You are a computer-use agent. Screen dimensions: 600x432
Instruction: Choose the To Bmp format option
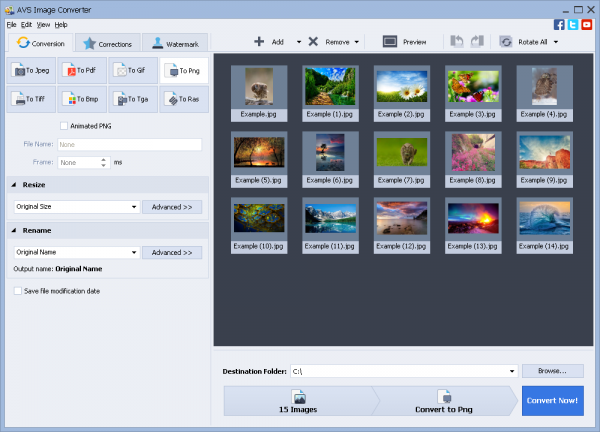click(83, 99)
